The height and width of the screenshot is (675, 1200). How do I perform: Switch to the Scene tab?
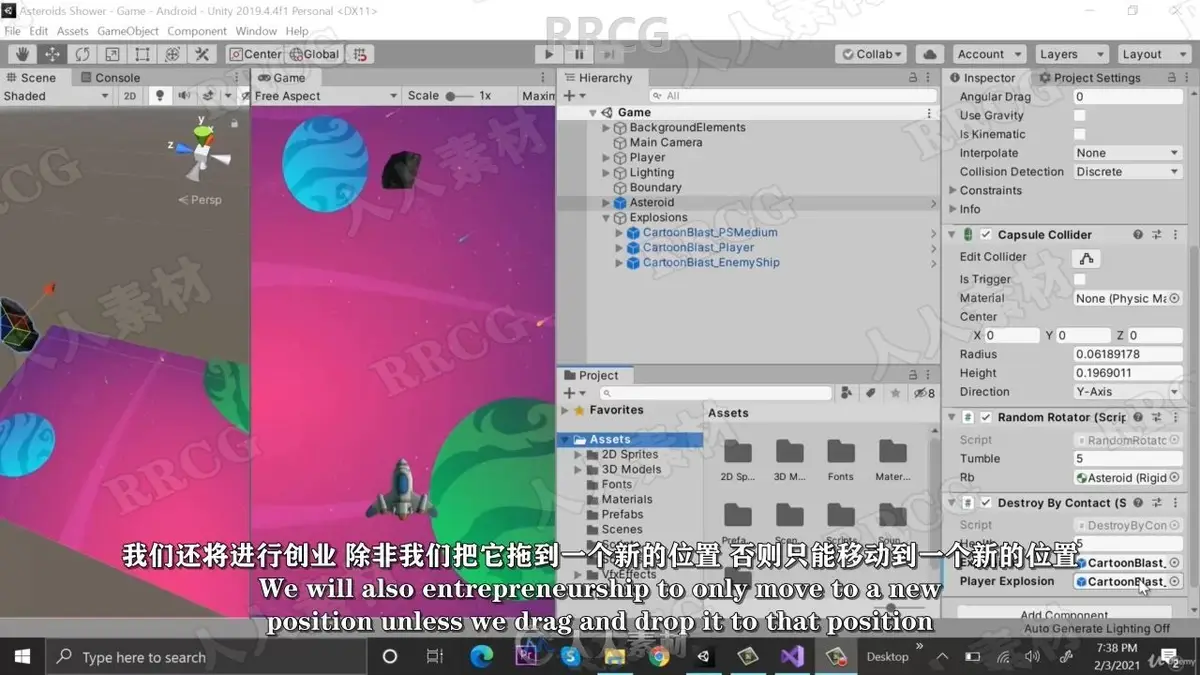coord(31,78)
